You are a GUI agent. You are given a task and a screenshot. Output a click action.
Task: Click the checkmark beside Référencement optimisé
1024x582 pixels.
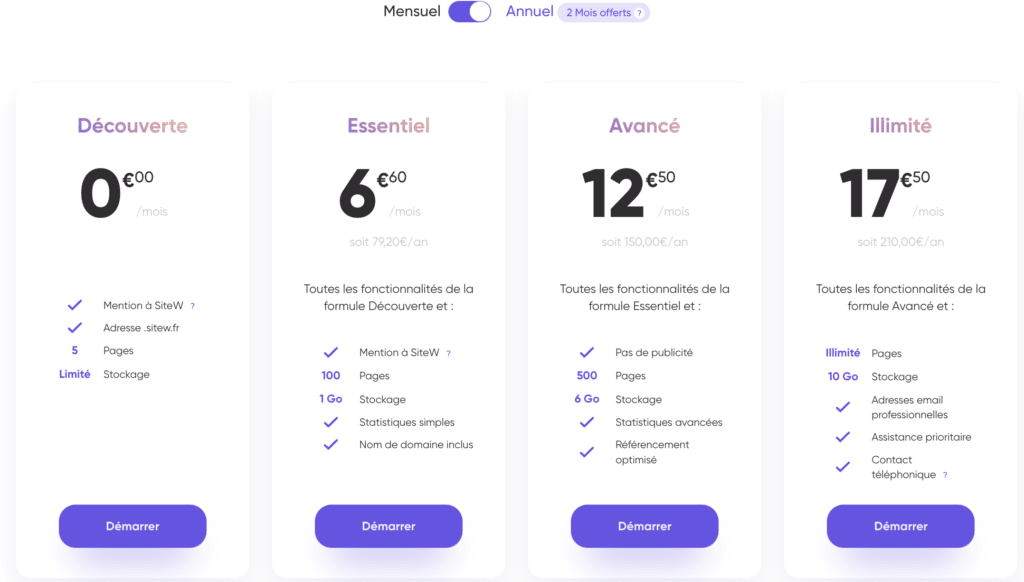pos(587,452)
